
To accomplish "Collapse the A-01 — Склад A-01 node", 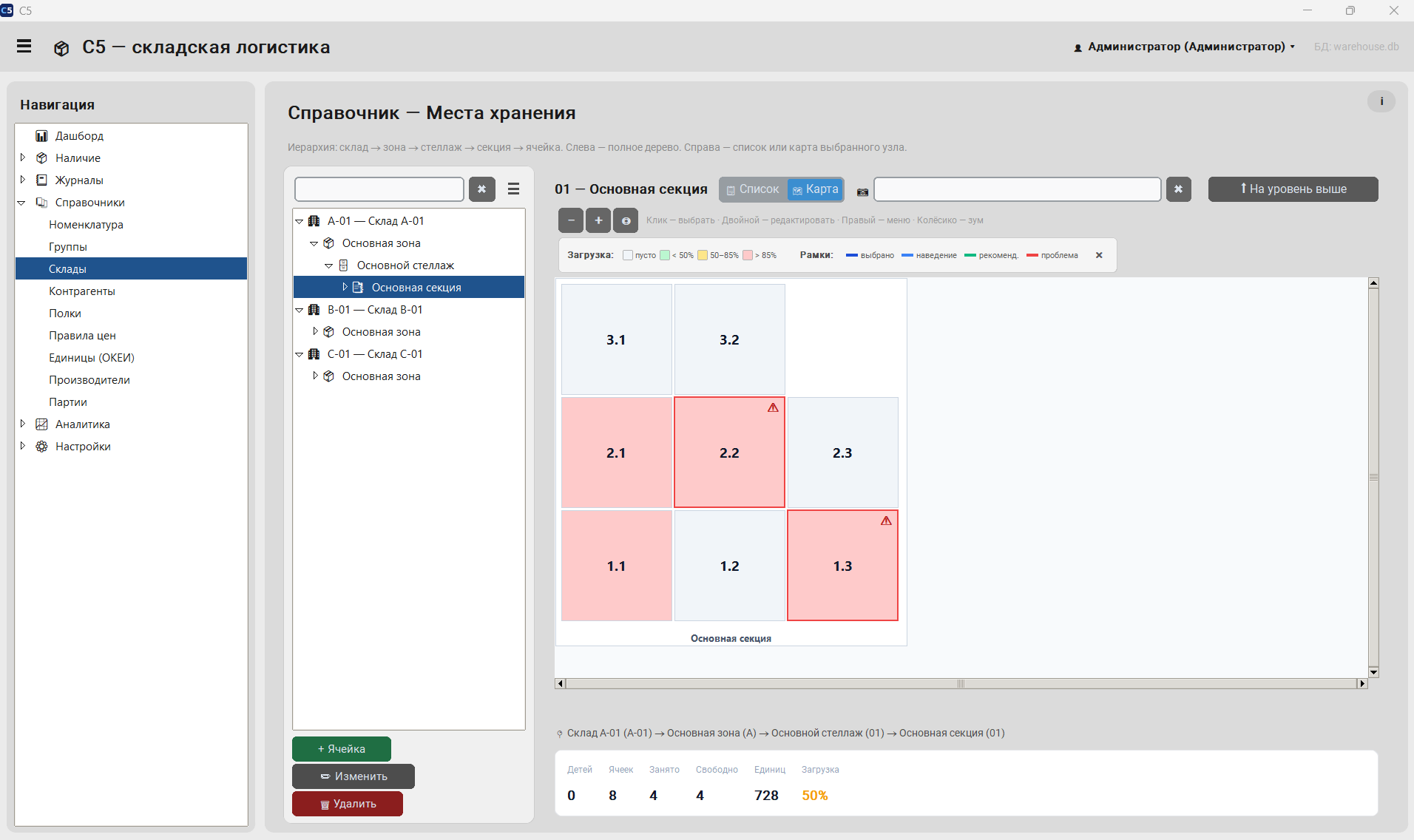I will click(300, 221).
